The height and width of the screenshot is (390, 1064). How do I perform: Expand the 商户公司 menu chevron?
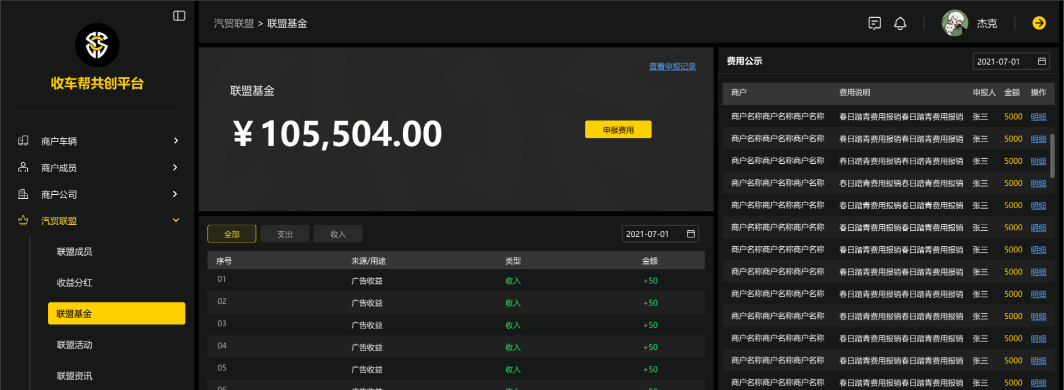point(176,194)
